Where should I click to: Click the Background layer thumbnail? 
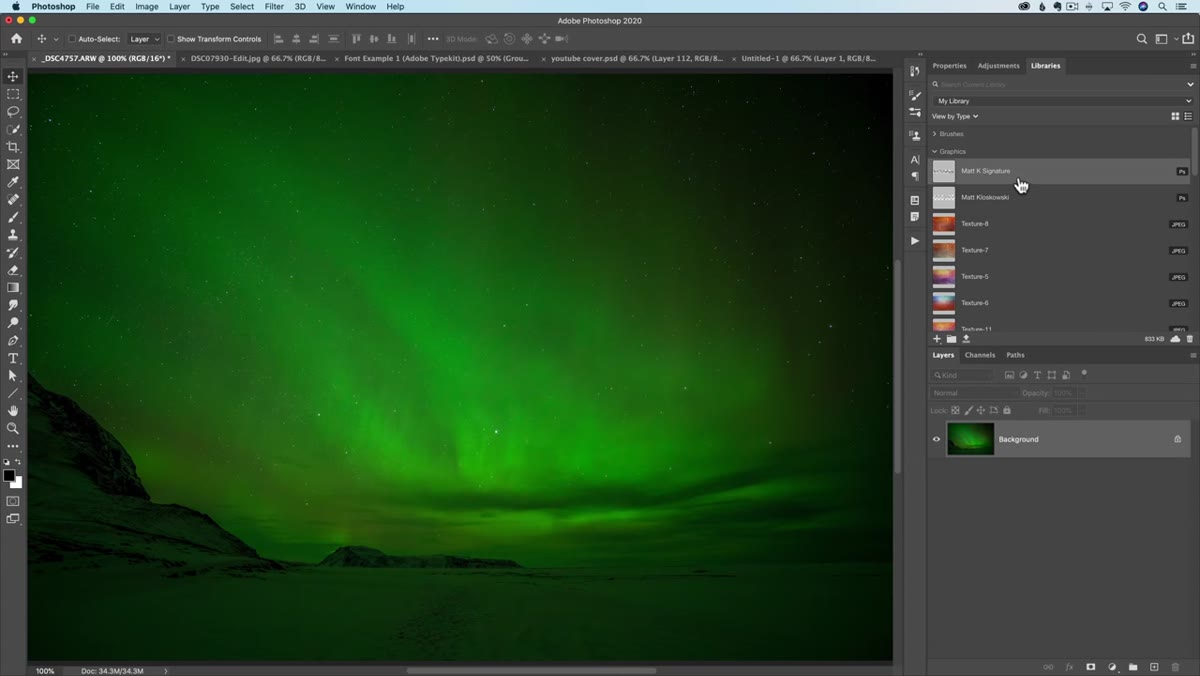[970, 439]
